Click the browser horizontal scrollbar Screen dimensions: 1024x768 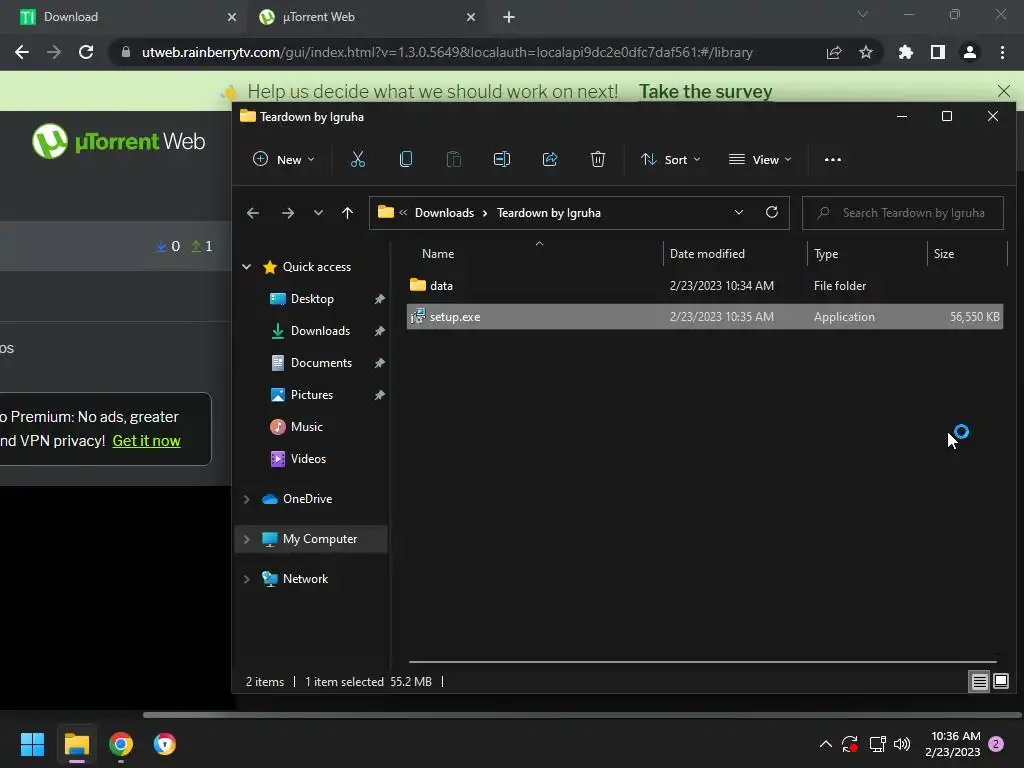[x=581, y=714]
